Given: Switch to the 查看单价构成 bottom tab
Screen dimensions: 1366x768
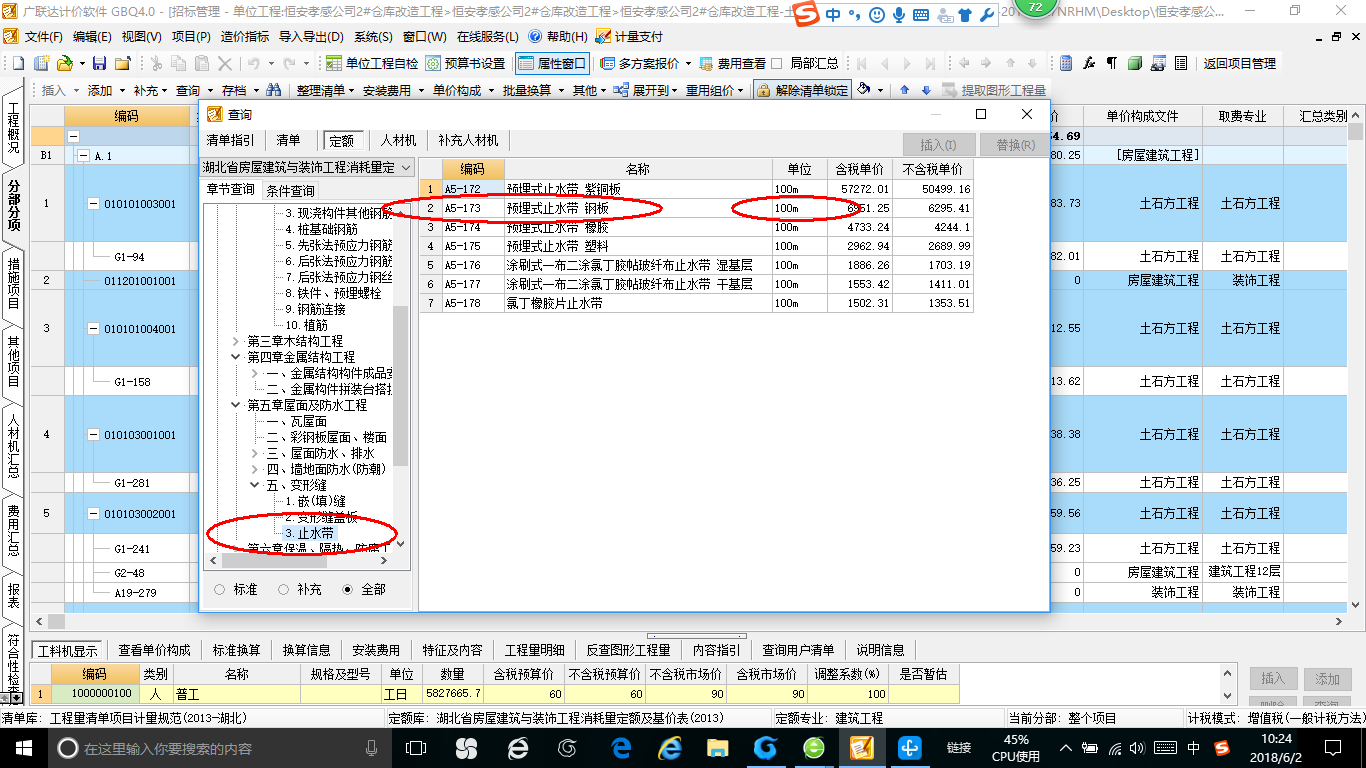Looking at the screenshot, I should click(x=154, y=650).
